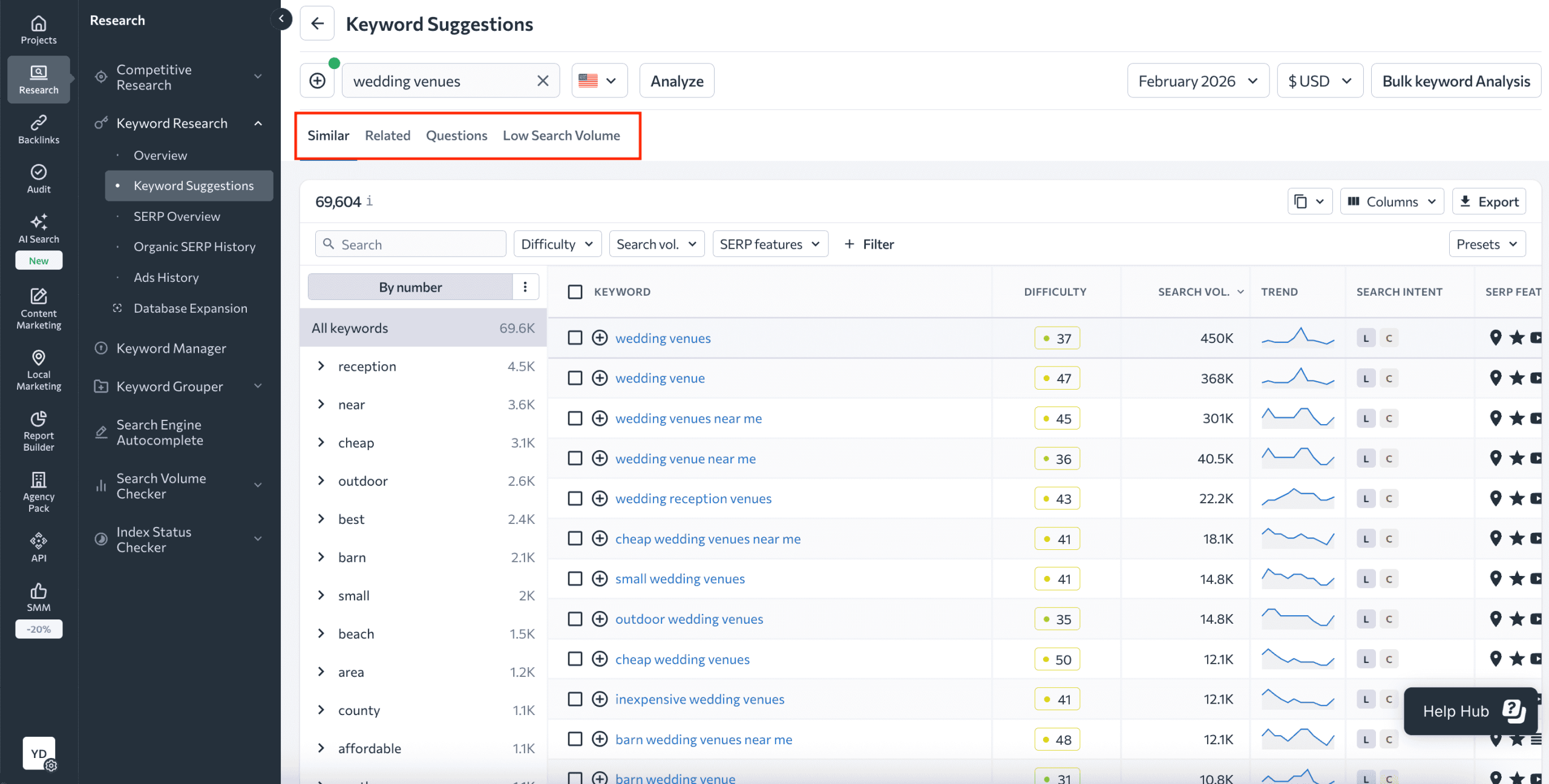Open the Search Volume Checker tool
The image size is (1549, 784).
pyautogui.click(x=162, y=486)
